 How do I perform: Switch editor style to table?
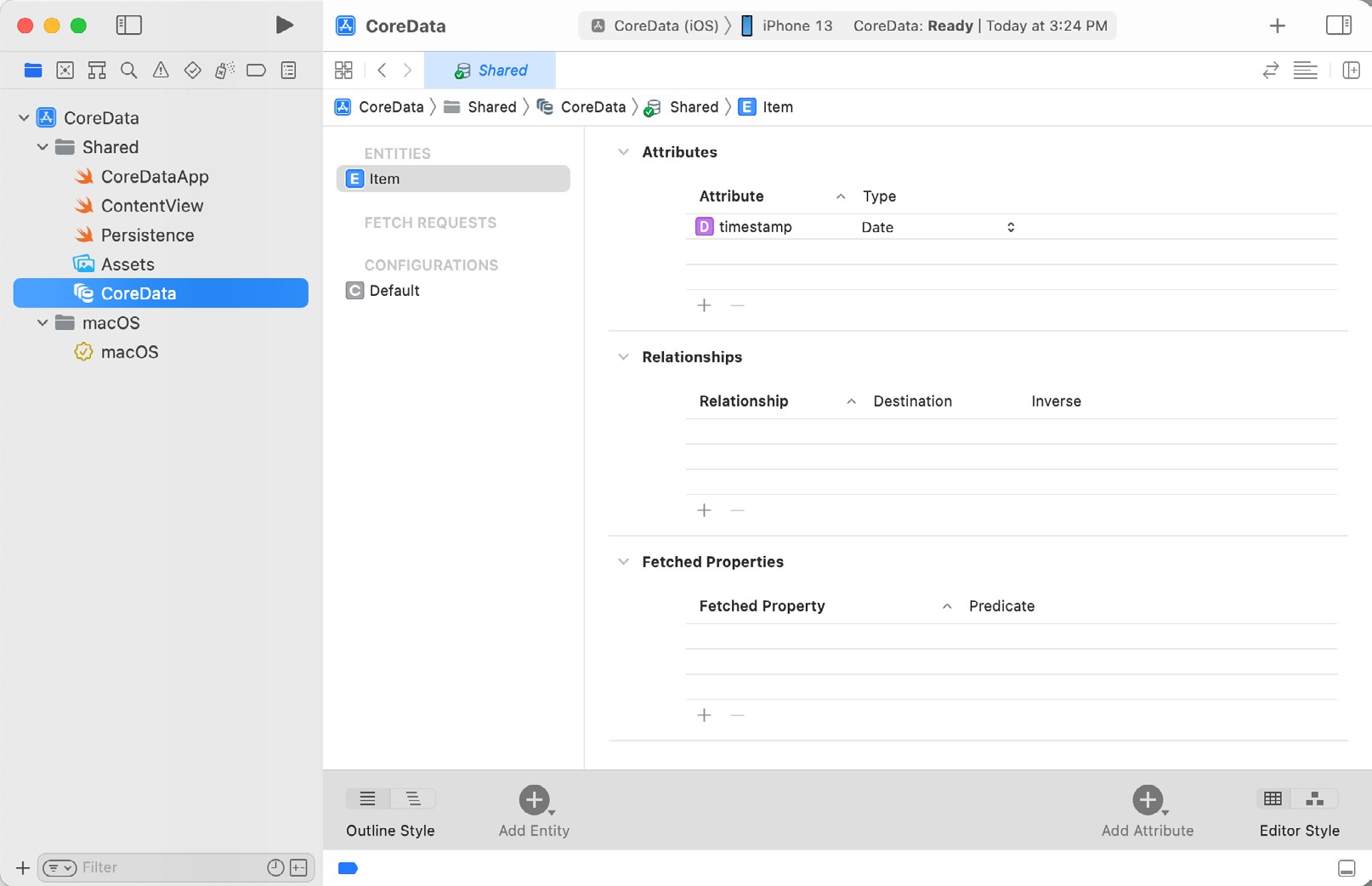pos(1273,798)
